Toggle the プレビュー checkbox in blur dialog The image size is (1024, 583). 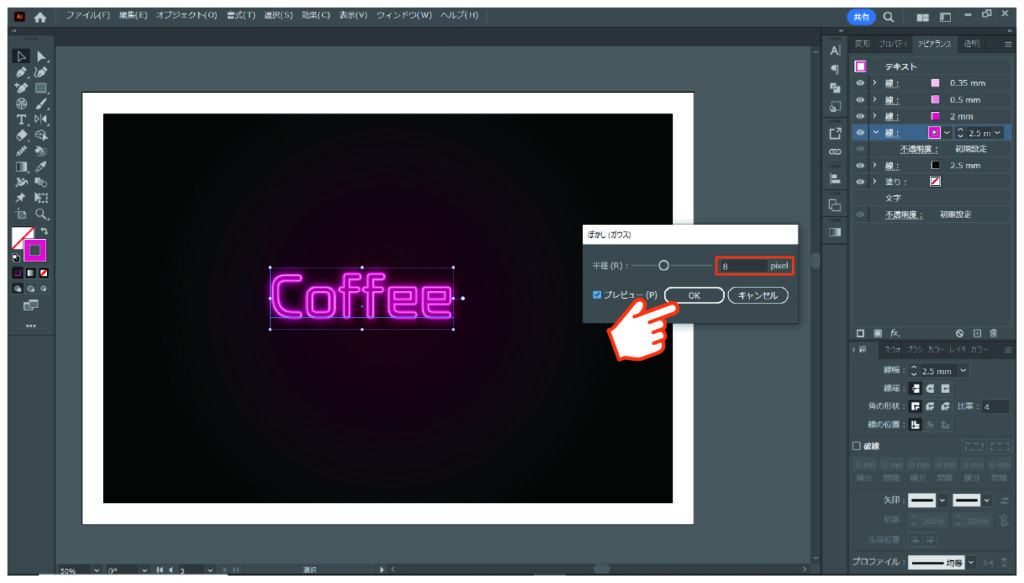point(597,295)
